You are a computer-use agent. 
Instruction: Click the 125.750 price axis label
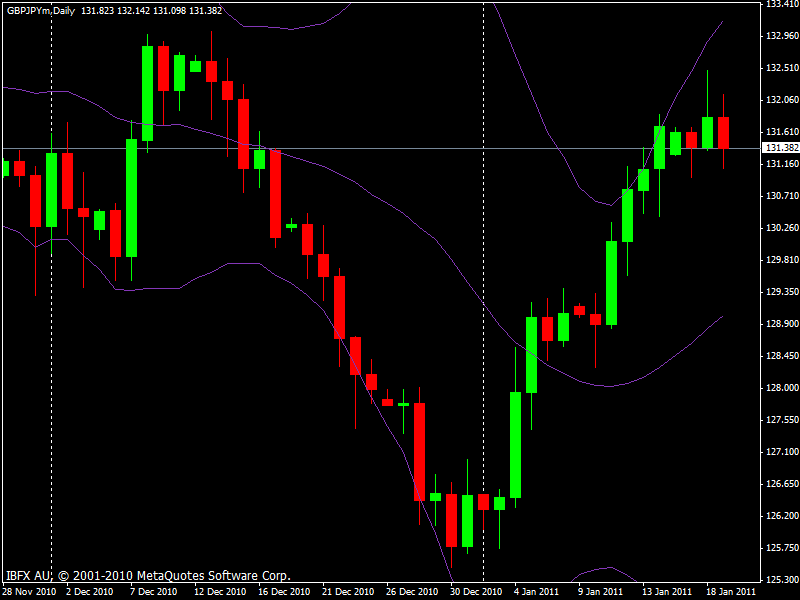click(x=782, y=548)
